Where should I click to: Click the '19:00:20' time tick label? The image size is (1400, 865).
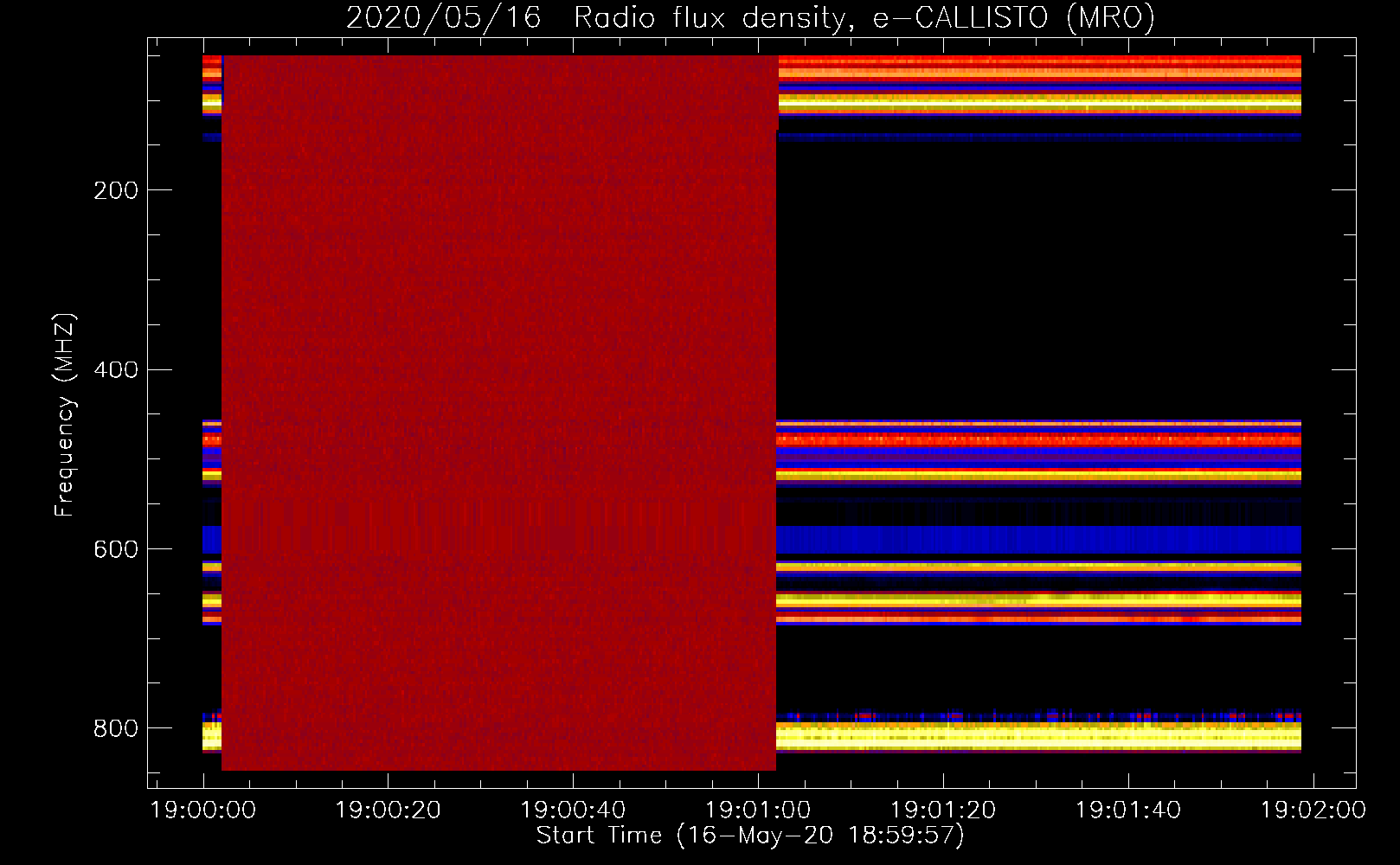[388, 811]
